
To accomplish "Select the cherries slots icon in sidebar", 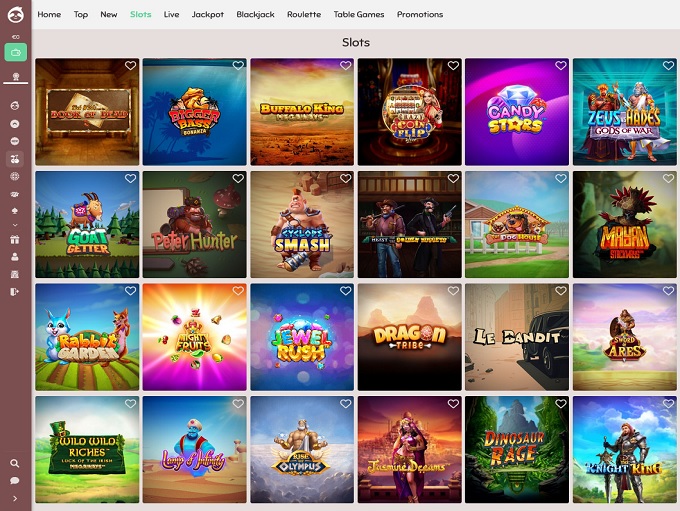I will [15, 159].
